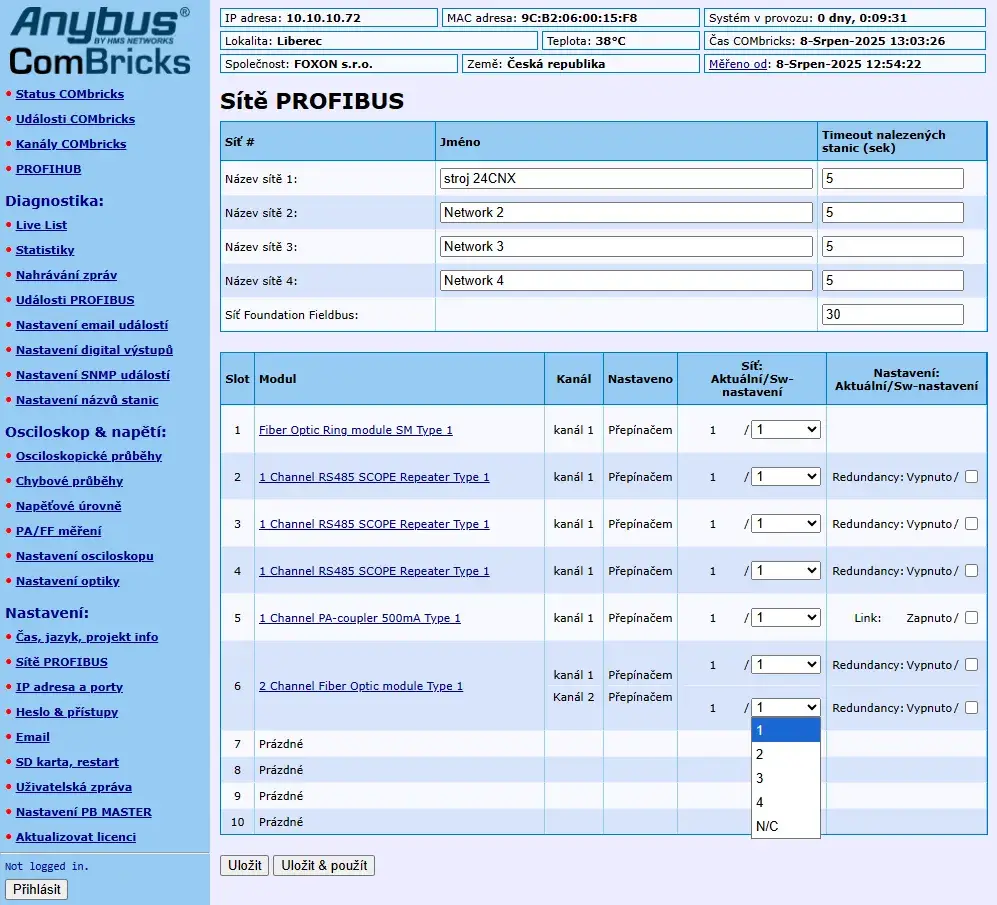The width and height of the screenshot is (997, 905).
Task: Go to Události PROFIBUS page
Action: pyautogui.click(x=75, y=300)
